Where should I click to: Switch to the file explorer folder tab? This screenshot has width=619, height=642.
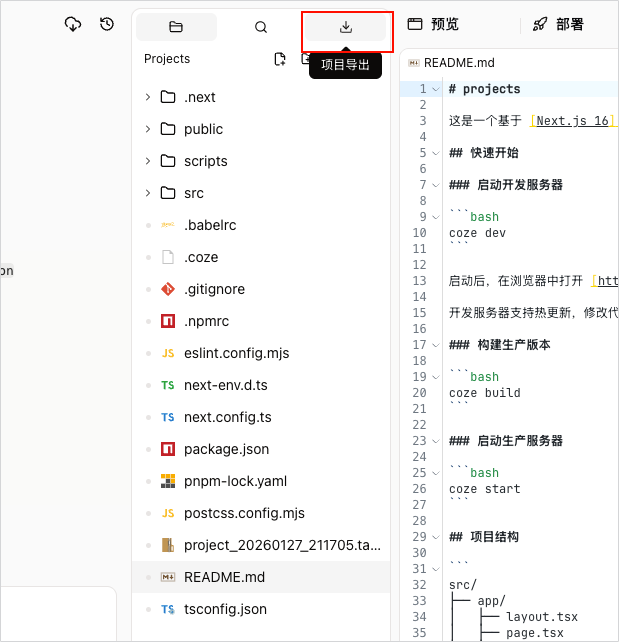coord(176,27)
